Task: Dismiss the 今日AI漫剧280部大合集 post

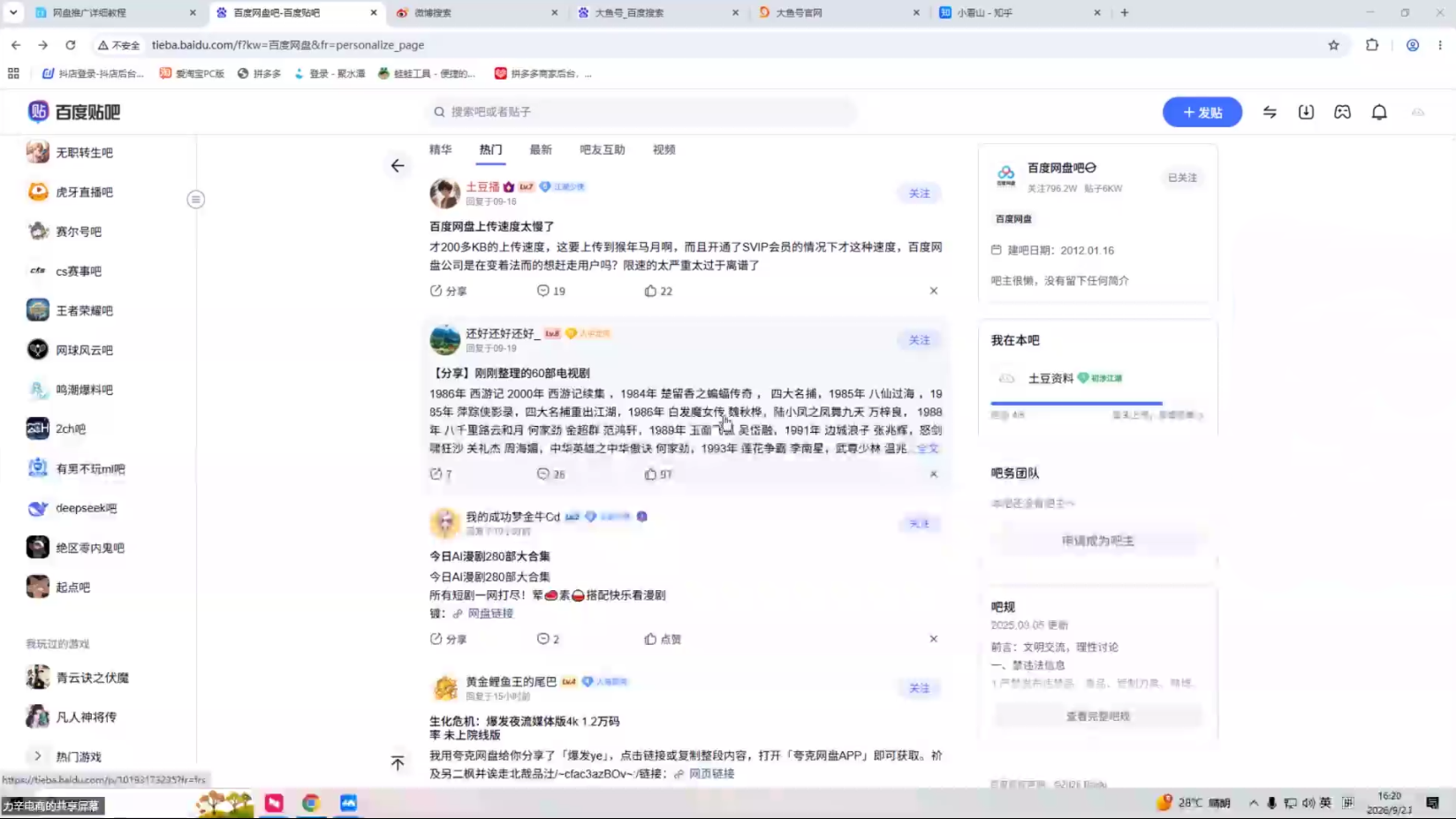Action: tap(933, 639)
